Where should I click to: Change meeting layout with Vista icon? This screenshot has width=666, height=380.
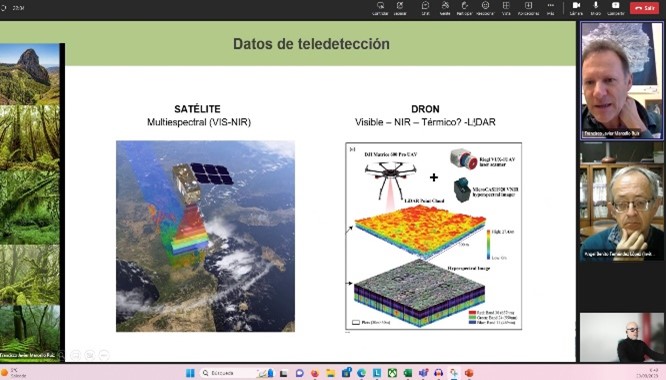[x=506, y=8]
